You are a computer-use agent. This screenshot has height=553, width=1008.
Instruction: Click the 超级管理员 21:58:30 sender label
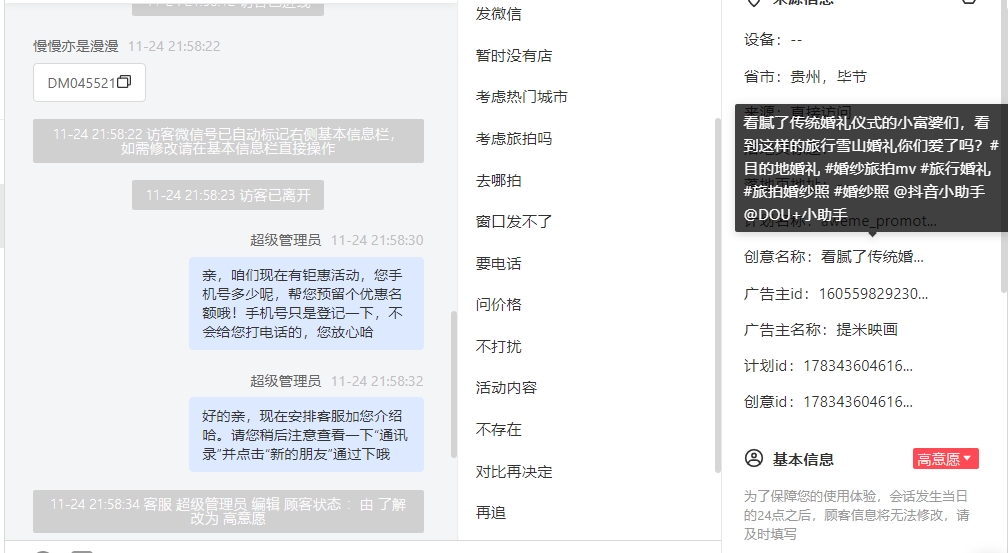tap(285, 240)
